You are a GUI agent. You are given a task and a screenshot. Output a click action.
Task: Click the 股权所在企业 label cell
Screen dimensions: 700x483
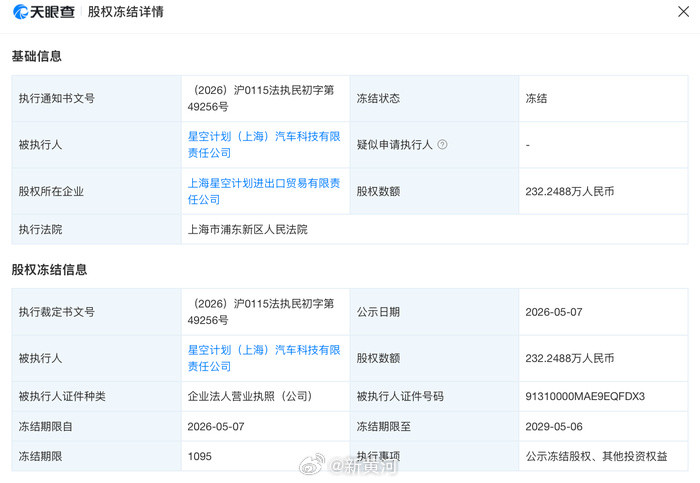coord(96,192)
